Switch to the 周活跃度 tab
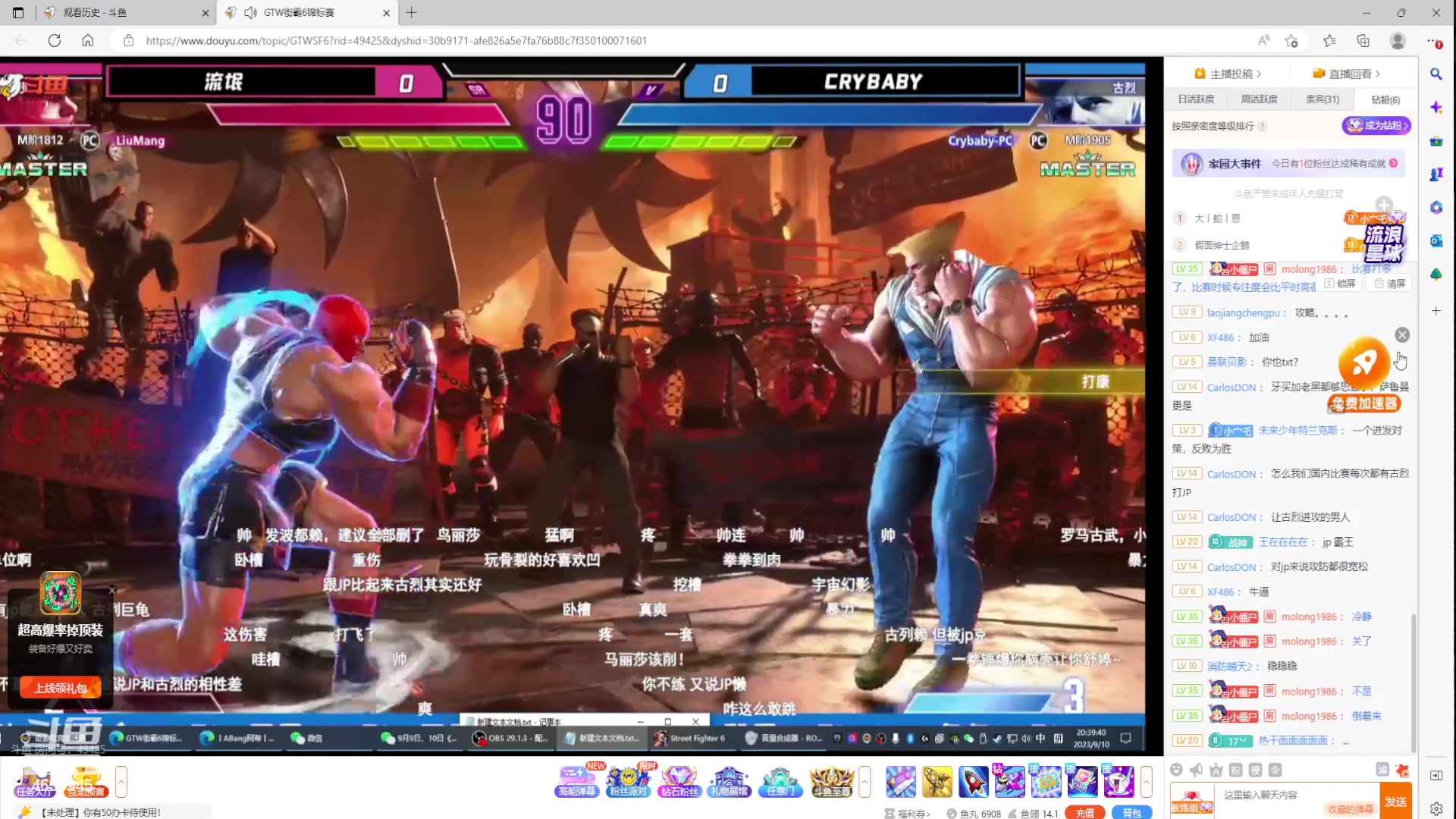 pos(1259,99)
